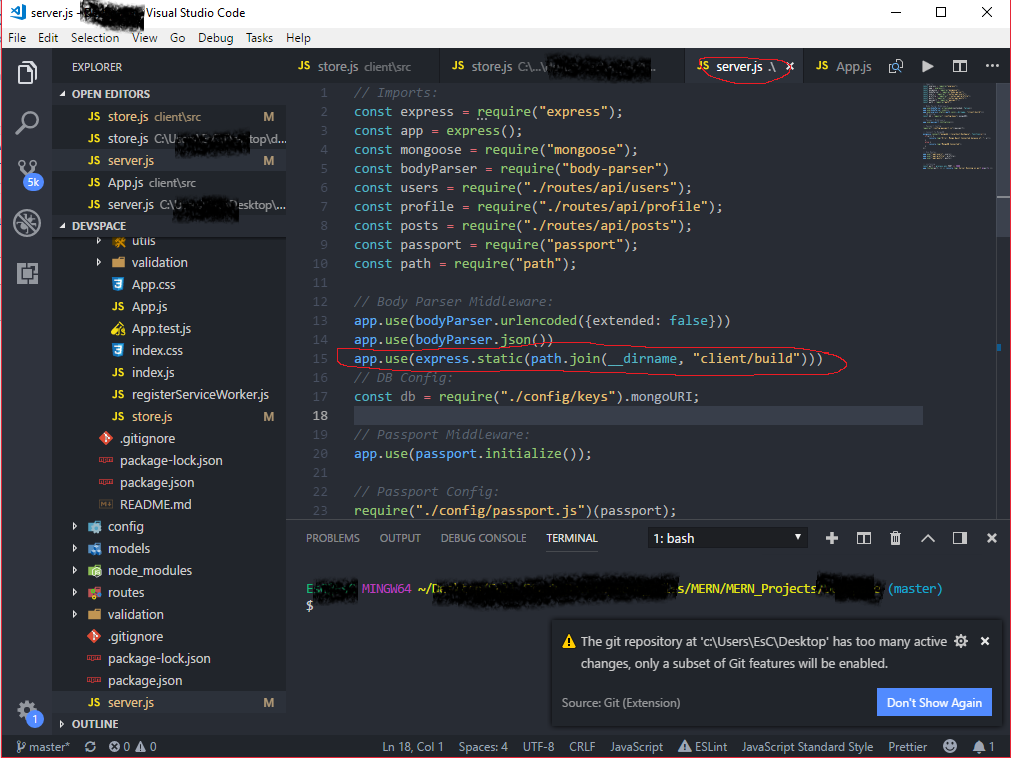Open the Debug view in activity bar
Screen dimensions: 1011x758
pos(27,223)
